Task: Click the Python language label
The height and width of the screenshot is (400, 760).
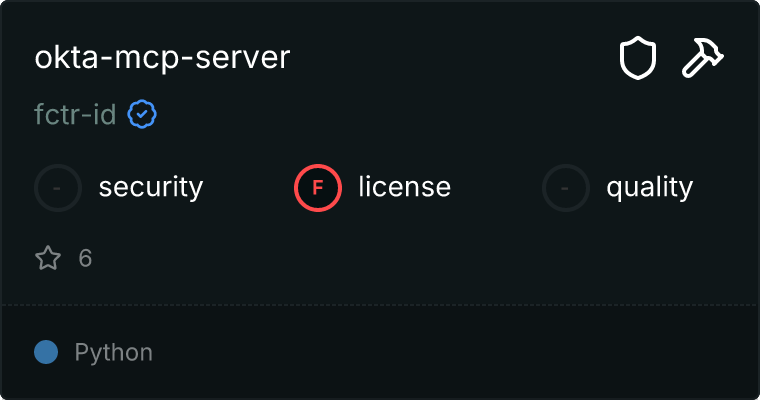Action: (114, 352)
